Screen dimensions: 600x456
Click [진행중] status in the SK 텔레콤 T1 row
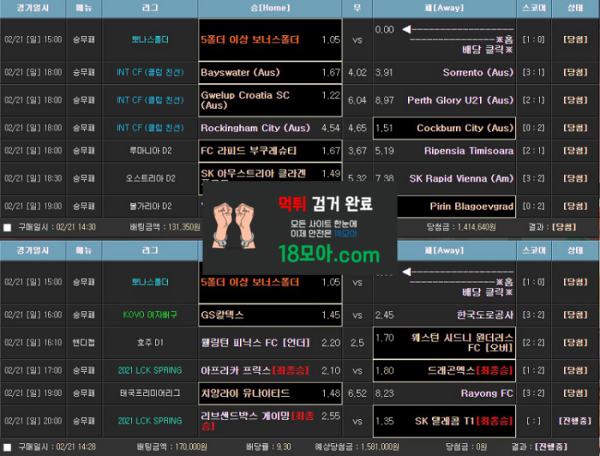(x=575, y=421)
